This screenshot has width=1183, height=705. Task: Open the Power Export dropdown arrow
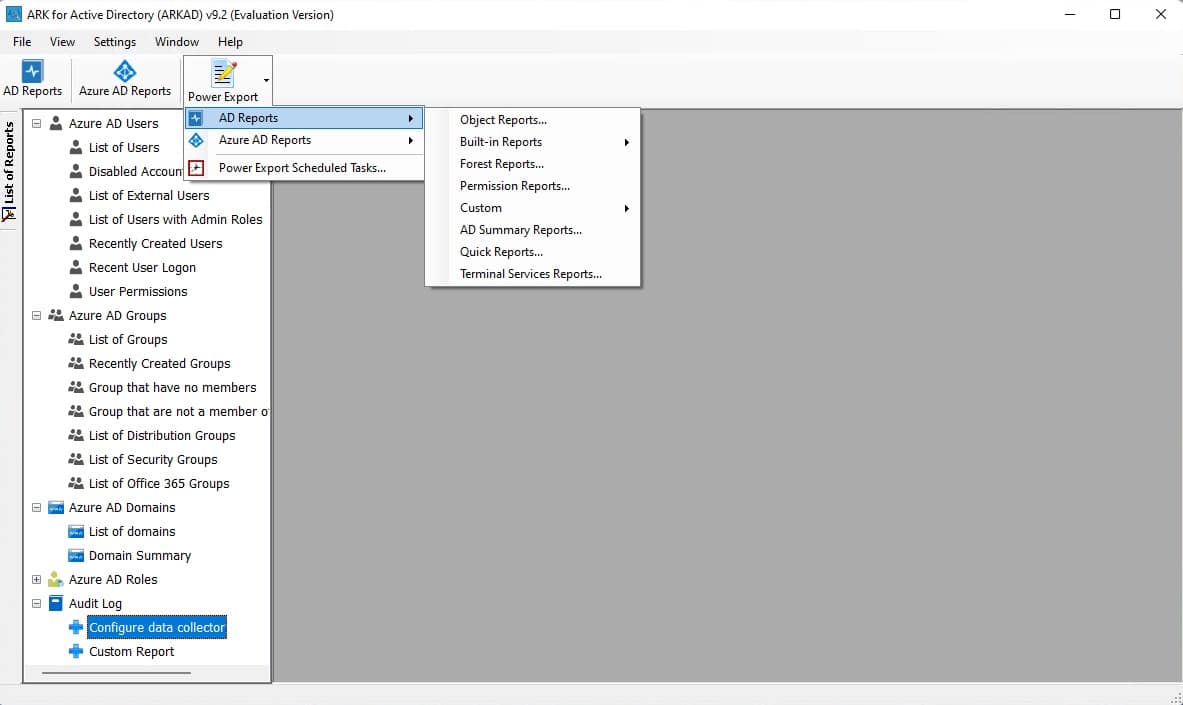pyautogui.click(x=266, y=80)
